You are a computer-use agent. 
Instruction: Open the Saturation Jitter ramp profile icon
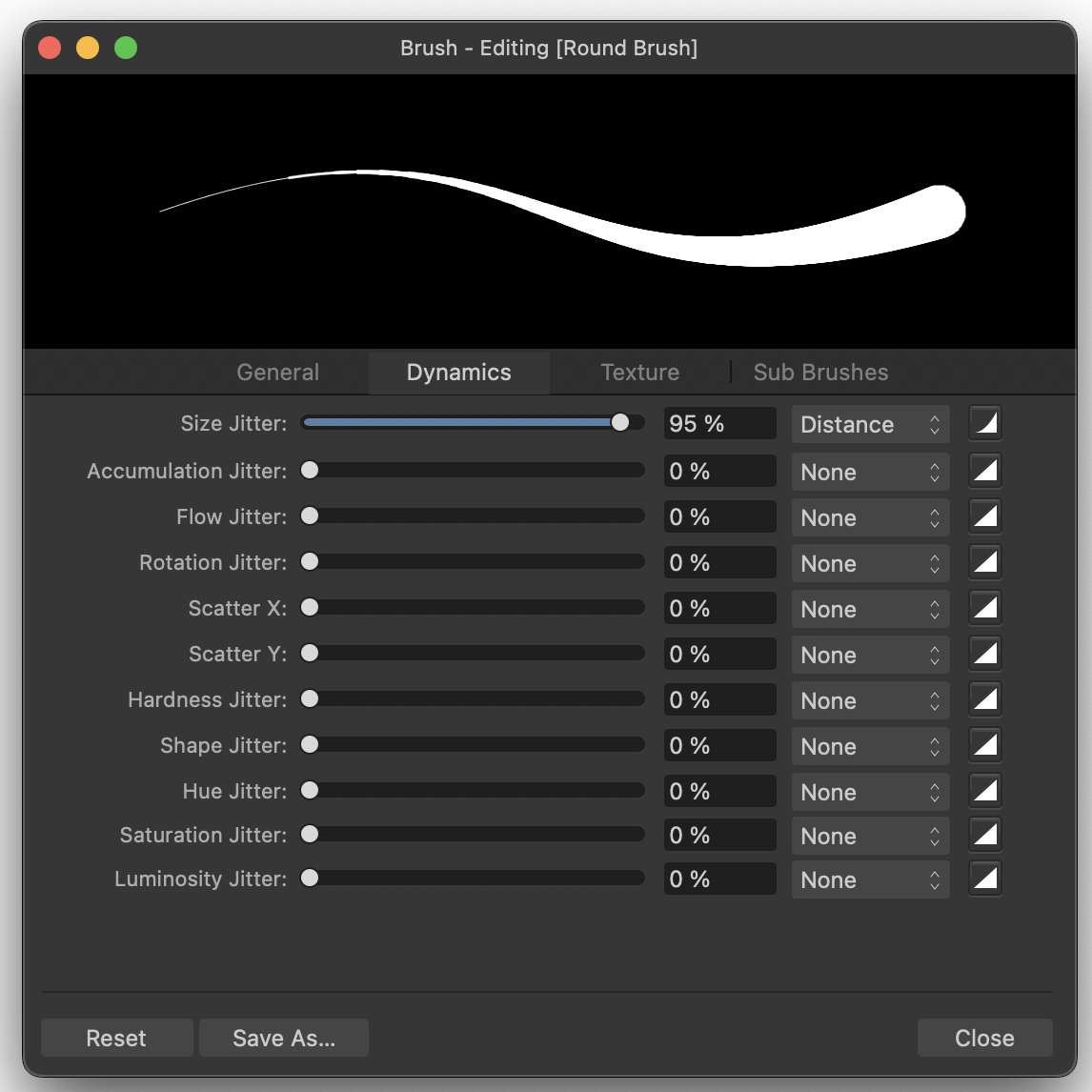coord(984,835)
